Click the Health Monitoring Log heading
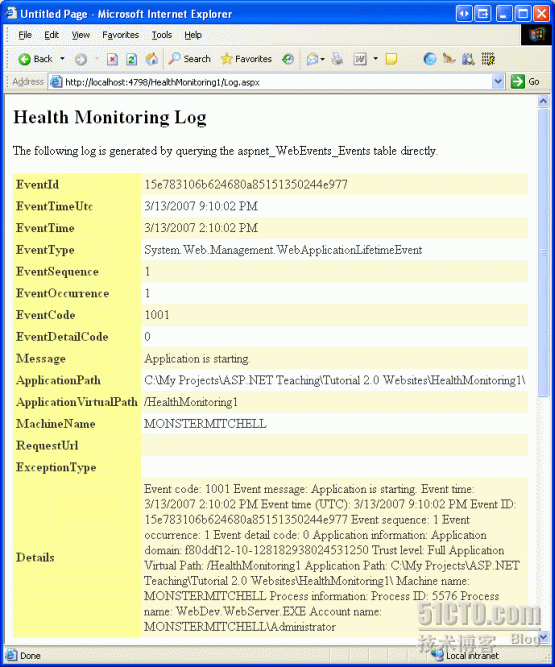This screenshot has width=555, height=667. click(x=110, y=118)
